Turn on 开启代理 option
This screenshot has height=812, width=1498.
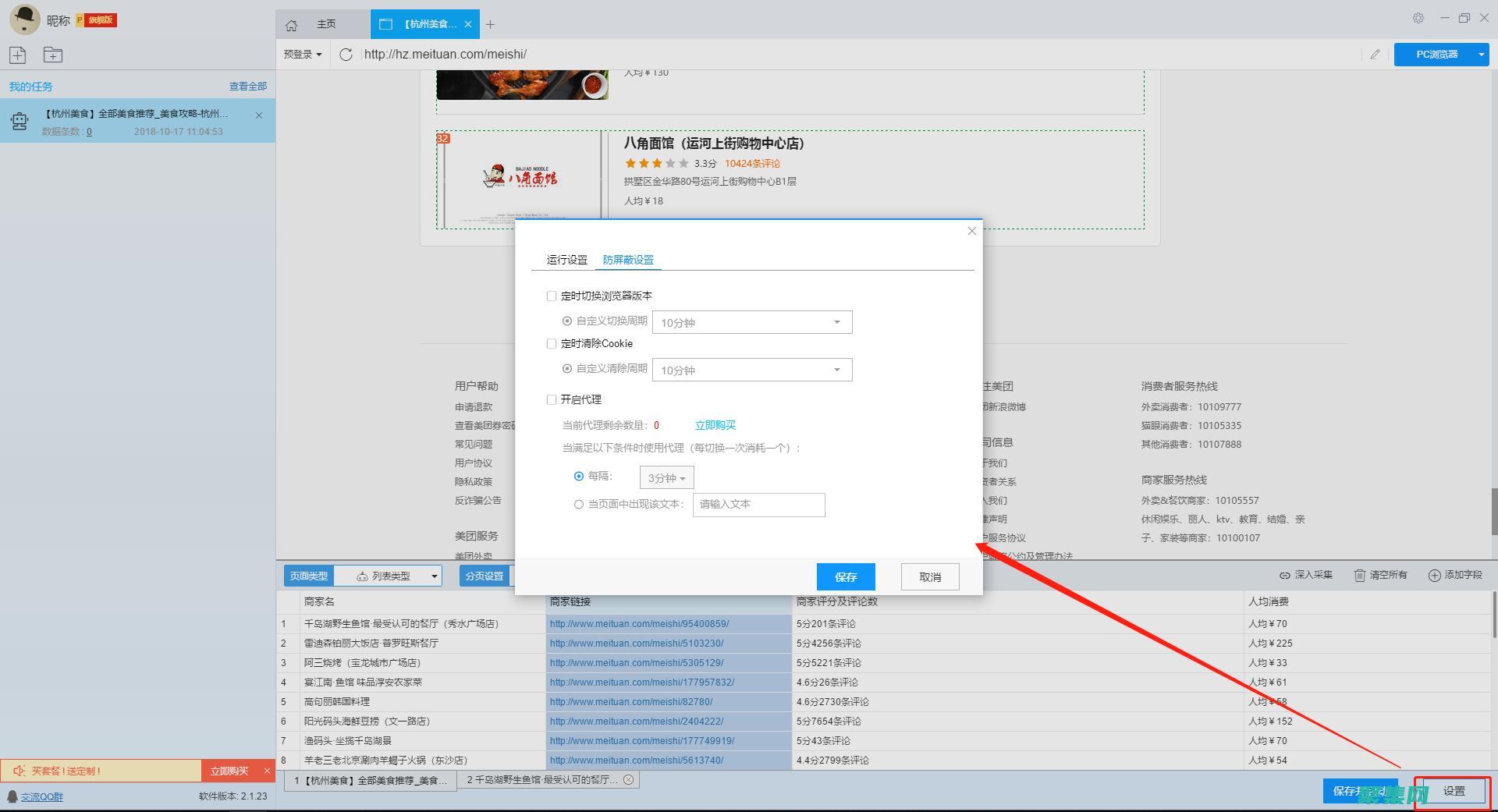[552, 399]
